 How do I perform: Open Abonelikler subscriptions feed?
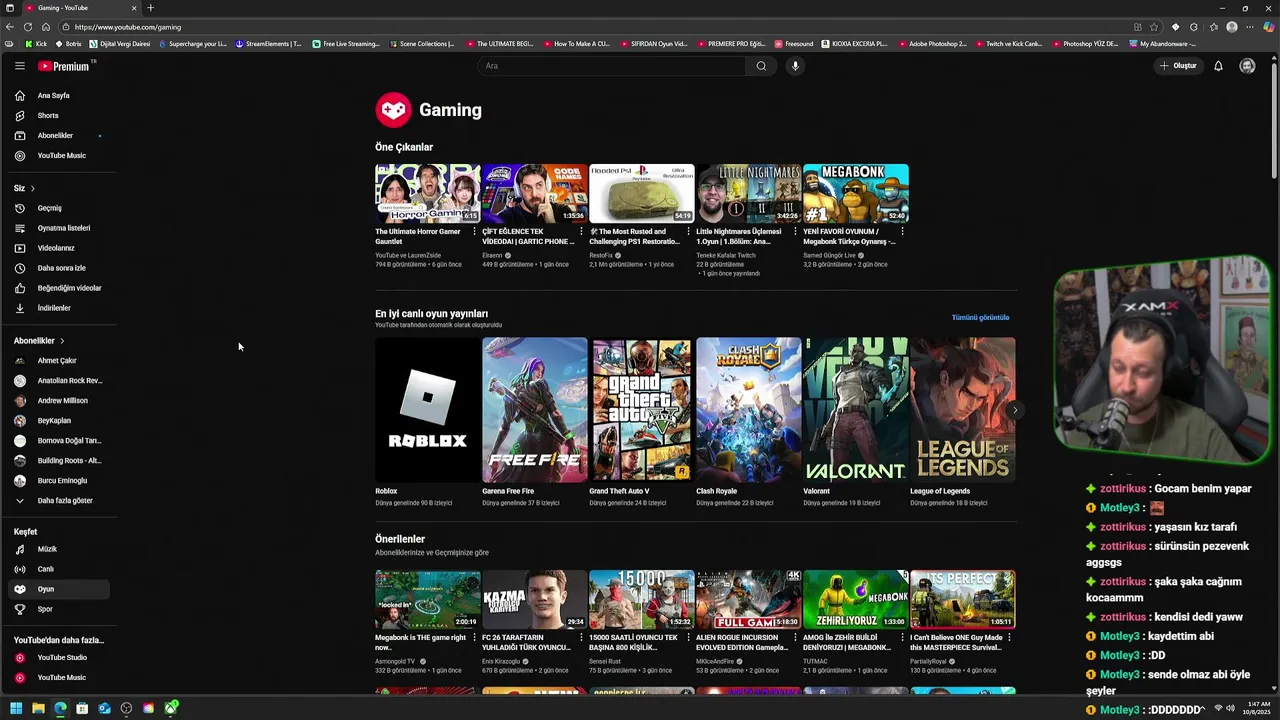click(x=58, y=136)
